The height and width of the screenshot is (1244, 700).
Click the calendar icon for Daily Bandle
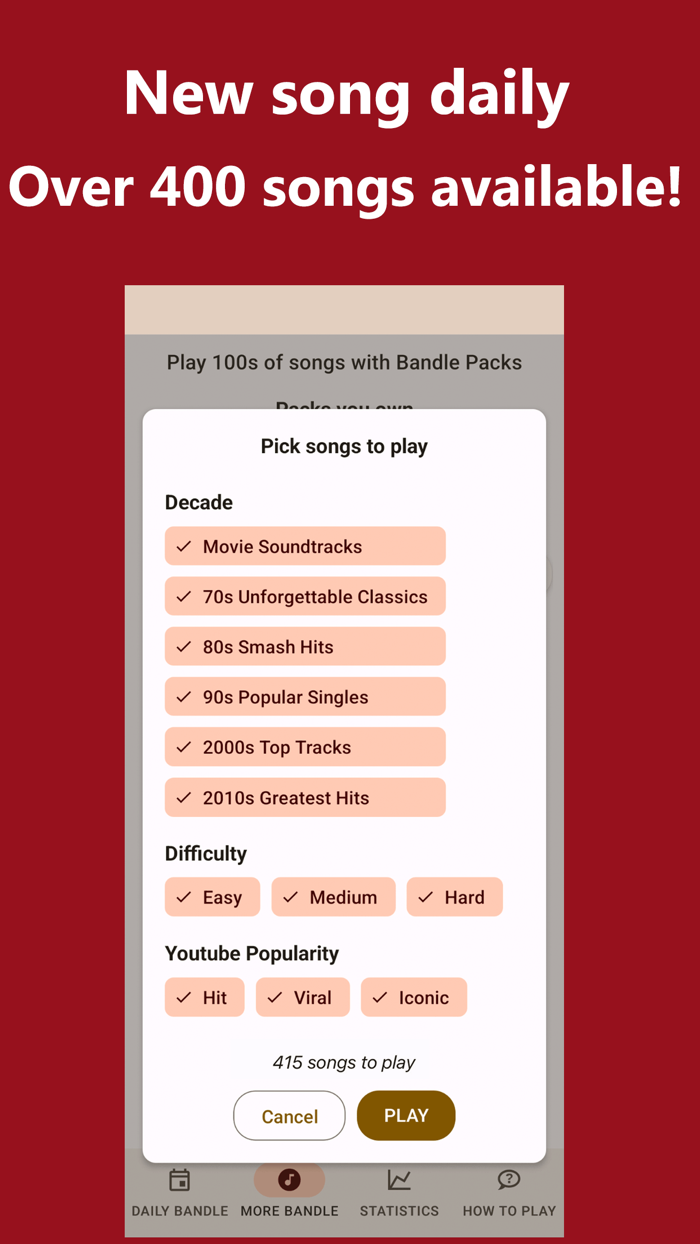[x=179, y=1180]
